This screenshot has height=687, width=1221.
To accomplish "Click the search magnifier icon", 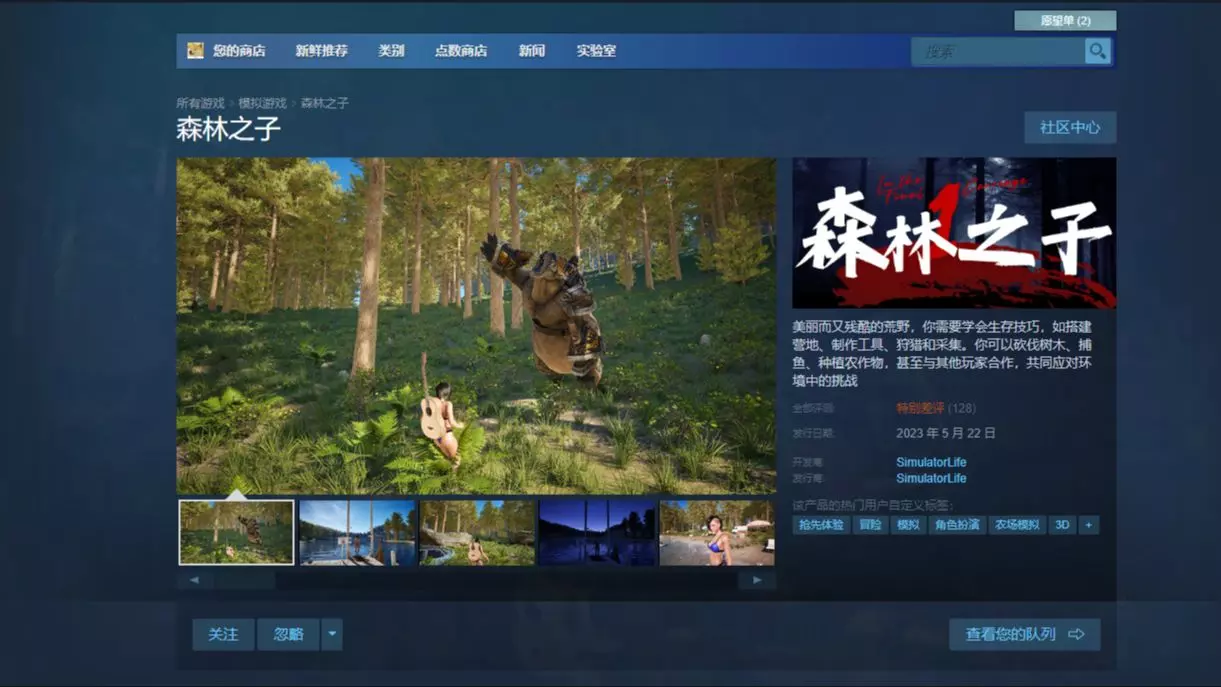I will [x=1097, y=51].
